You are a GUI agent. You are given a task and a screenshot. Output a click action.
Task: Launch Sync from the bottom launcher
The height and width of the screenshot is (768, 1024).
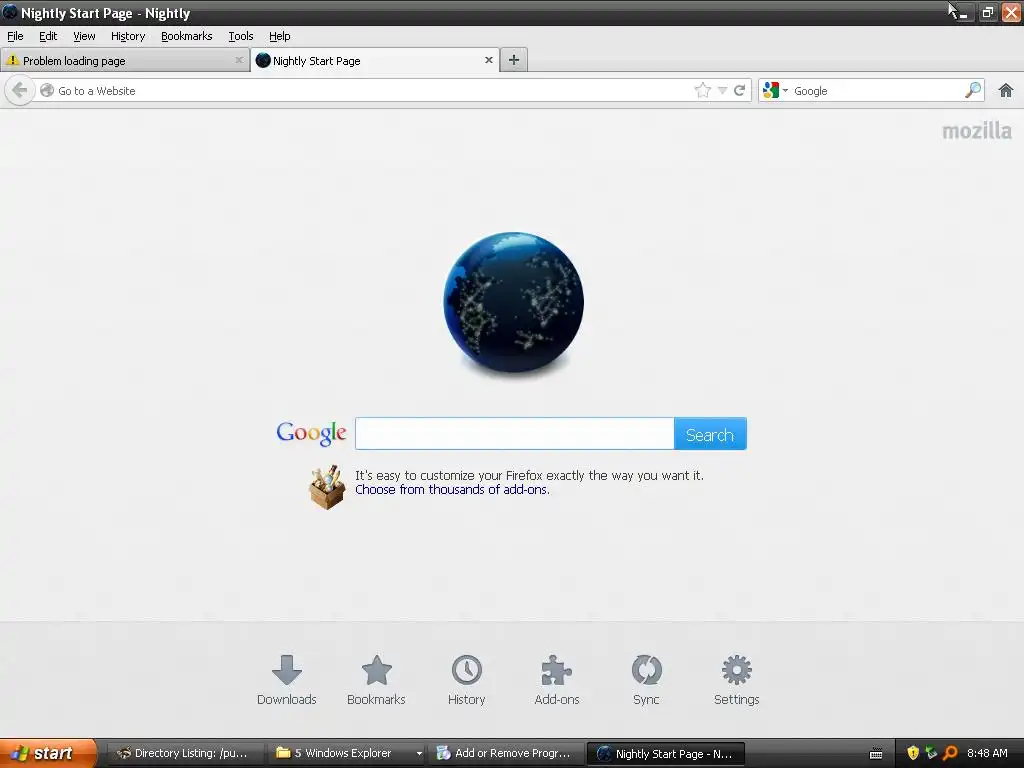pyautogui.click(x=647, y=680)
